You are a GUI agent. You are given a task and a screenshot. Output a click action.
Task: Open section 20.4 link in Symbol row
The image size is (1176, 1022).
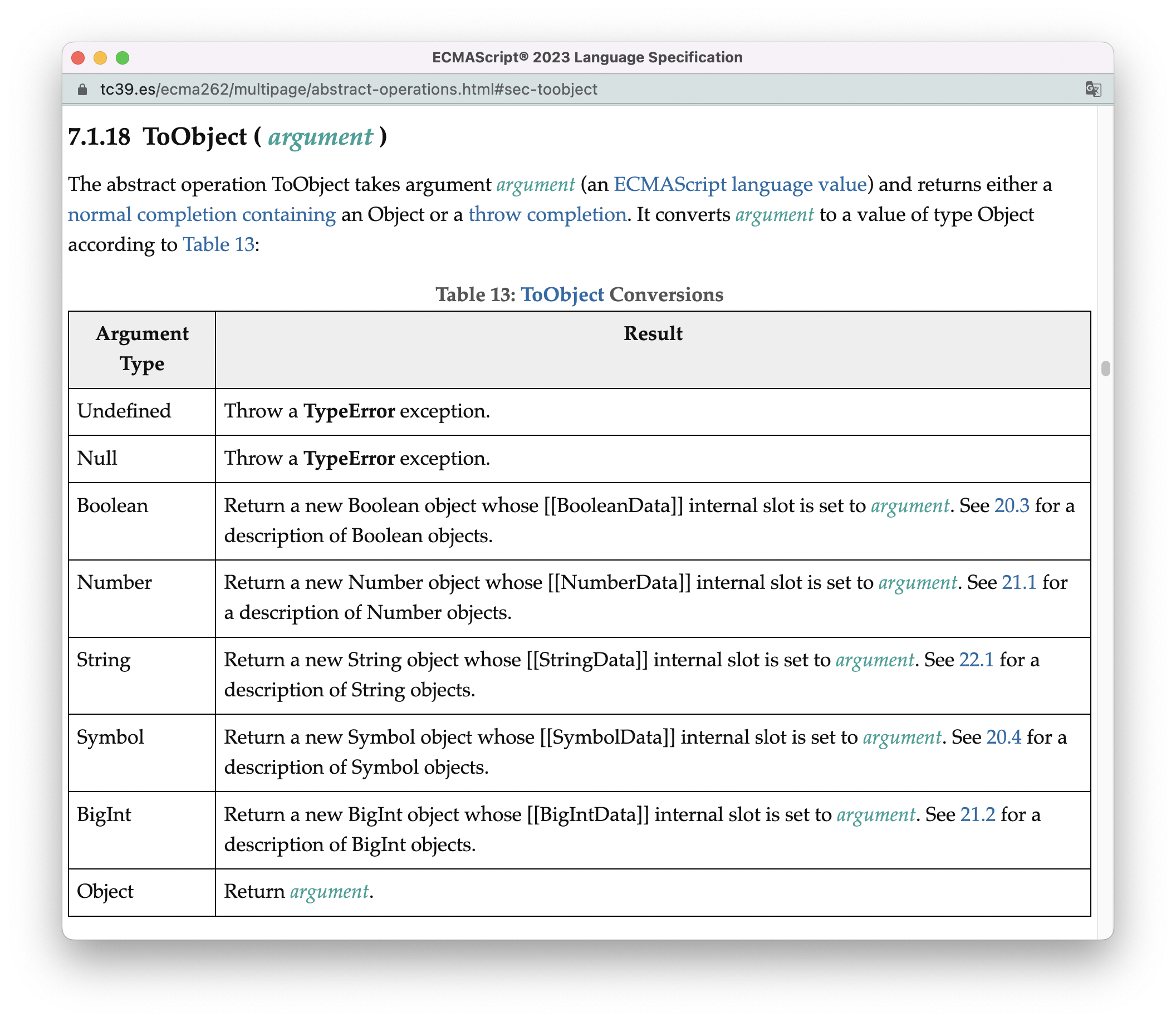point(1003,738)
